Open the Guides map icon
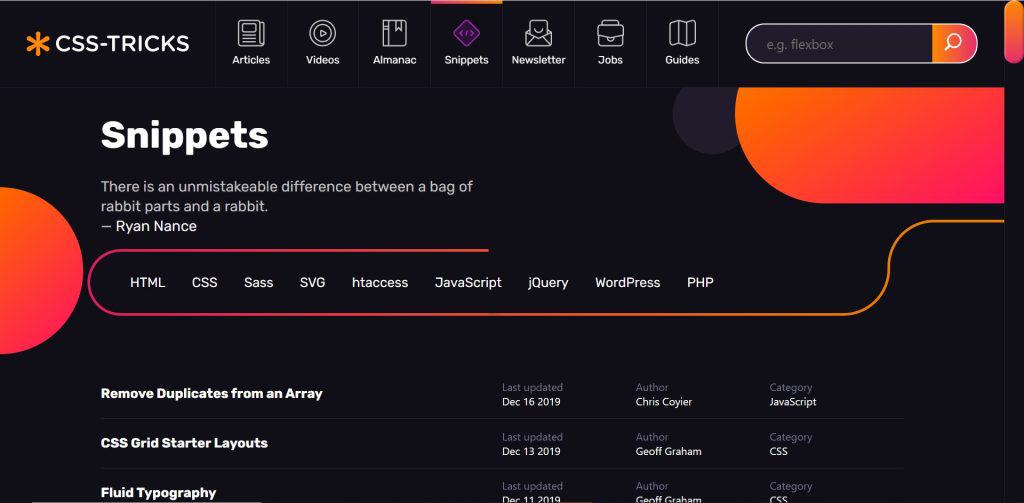 pos(682,33)
